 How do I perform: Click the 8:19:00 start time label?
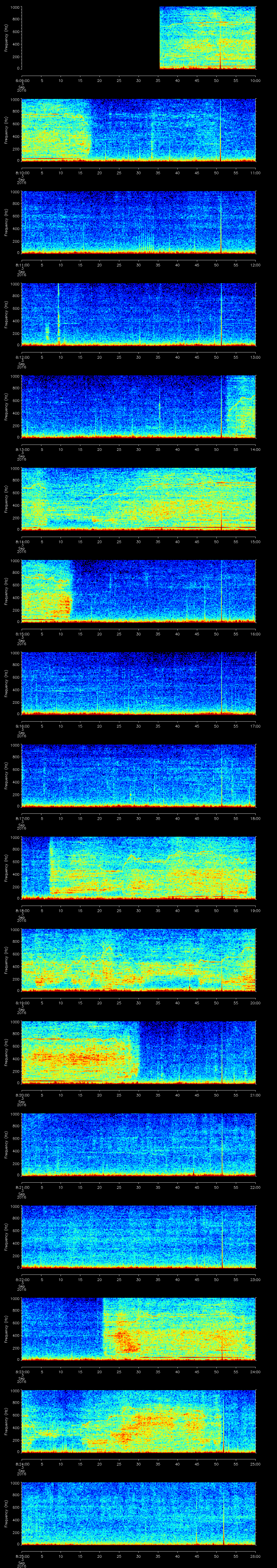[22, 1003]
